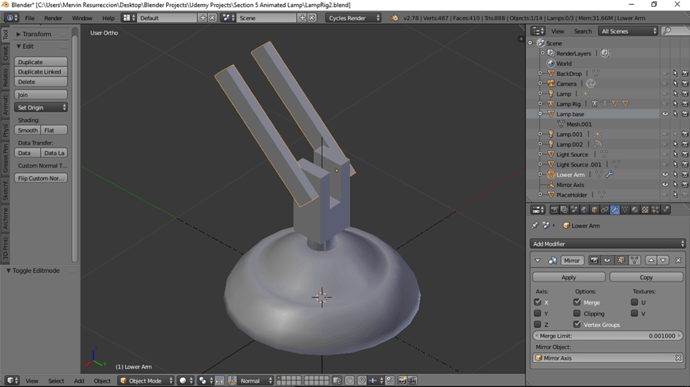Select Light Source in outliner

[x=572, y=155]
